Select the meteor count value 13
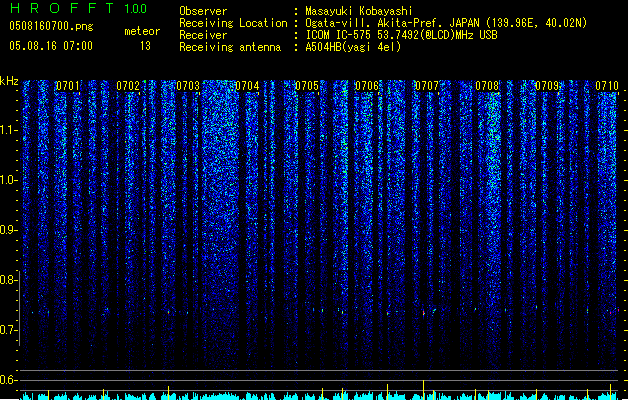 point(145,46)
